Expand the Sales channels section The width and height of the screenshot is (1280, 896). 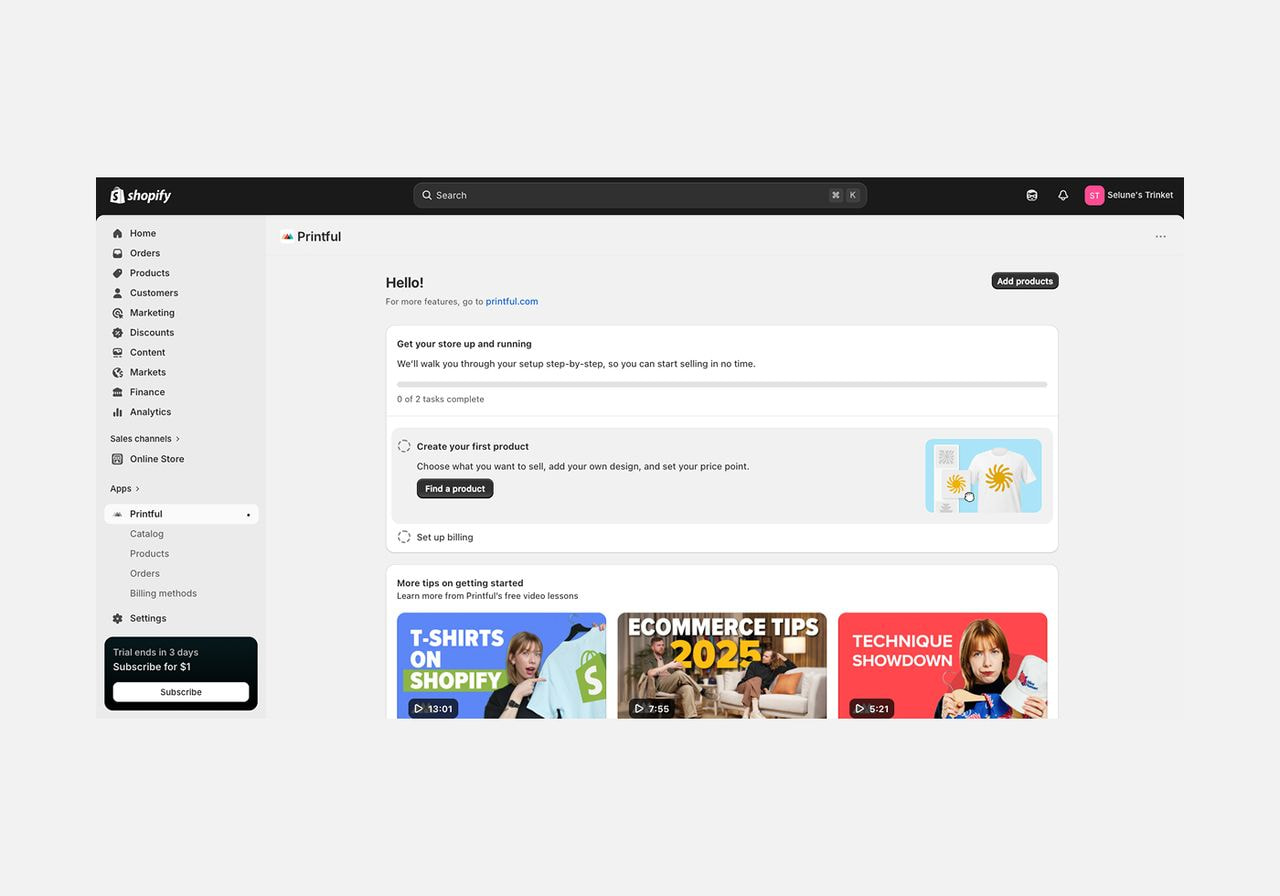[x=145, y=439]
